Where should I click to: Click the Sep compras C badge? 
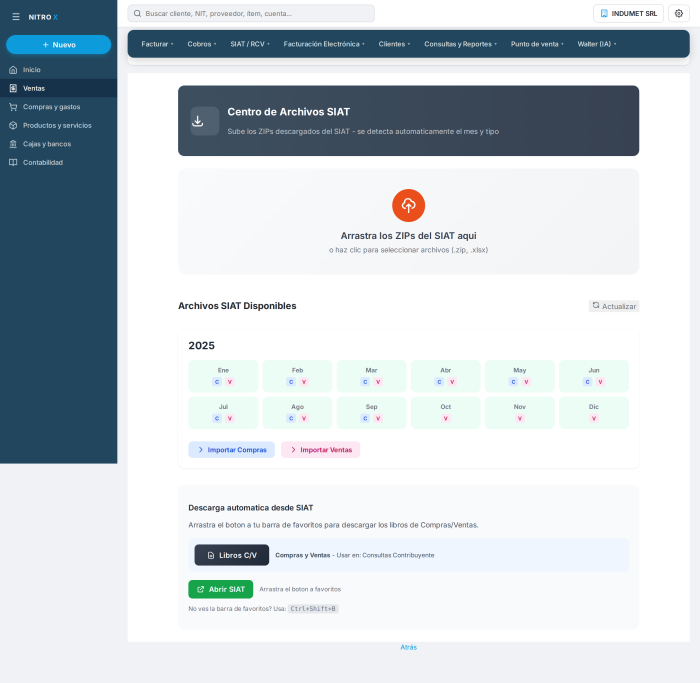(x=365, y=418)
